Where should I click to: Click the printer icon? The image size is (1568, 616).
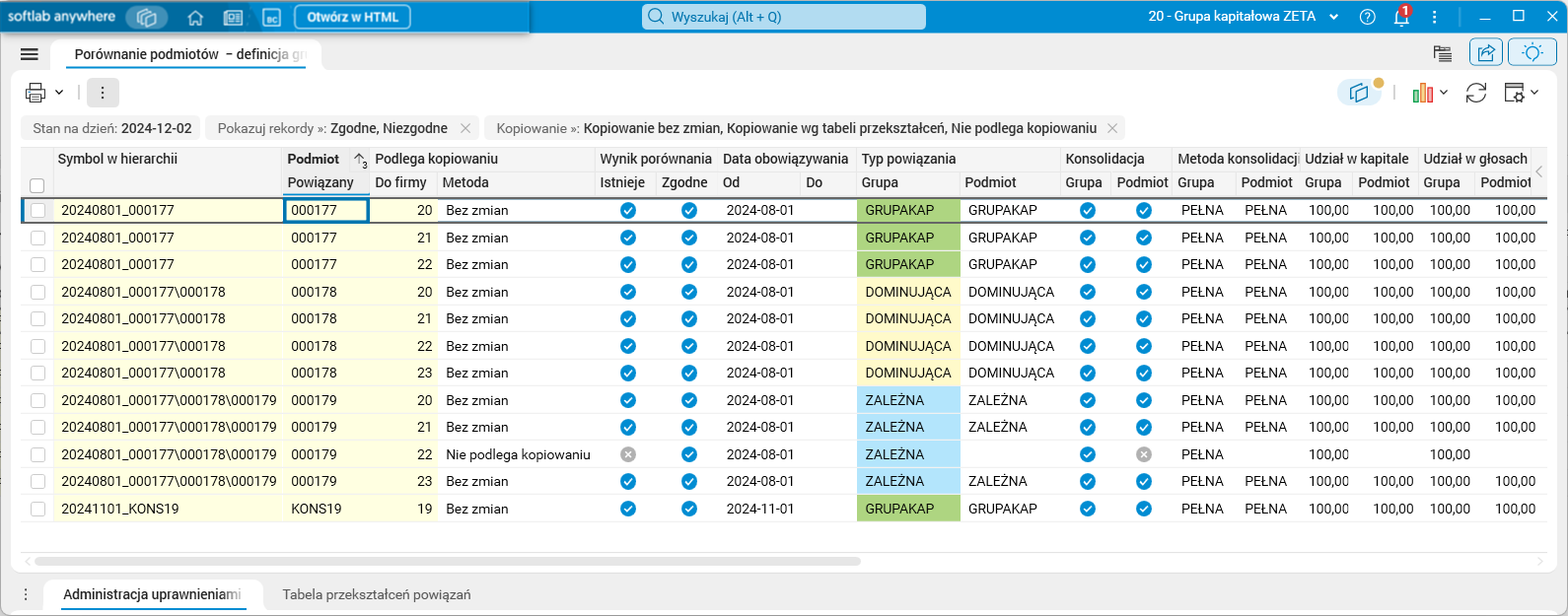tap(36, 93)
